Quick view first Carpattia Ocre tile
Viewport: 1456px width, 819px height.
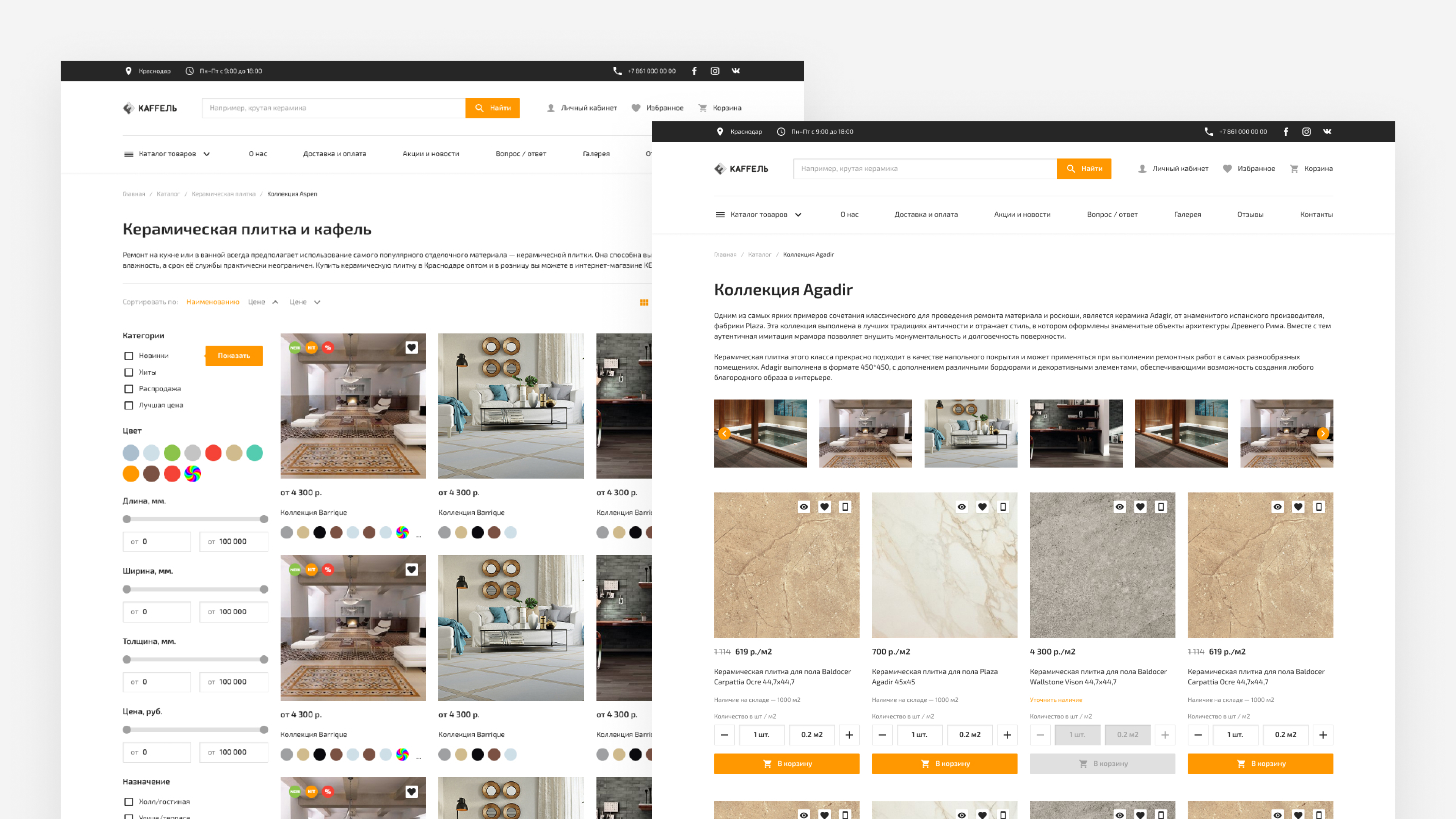pos(804,507)
